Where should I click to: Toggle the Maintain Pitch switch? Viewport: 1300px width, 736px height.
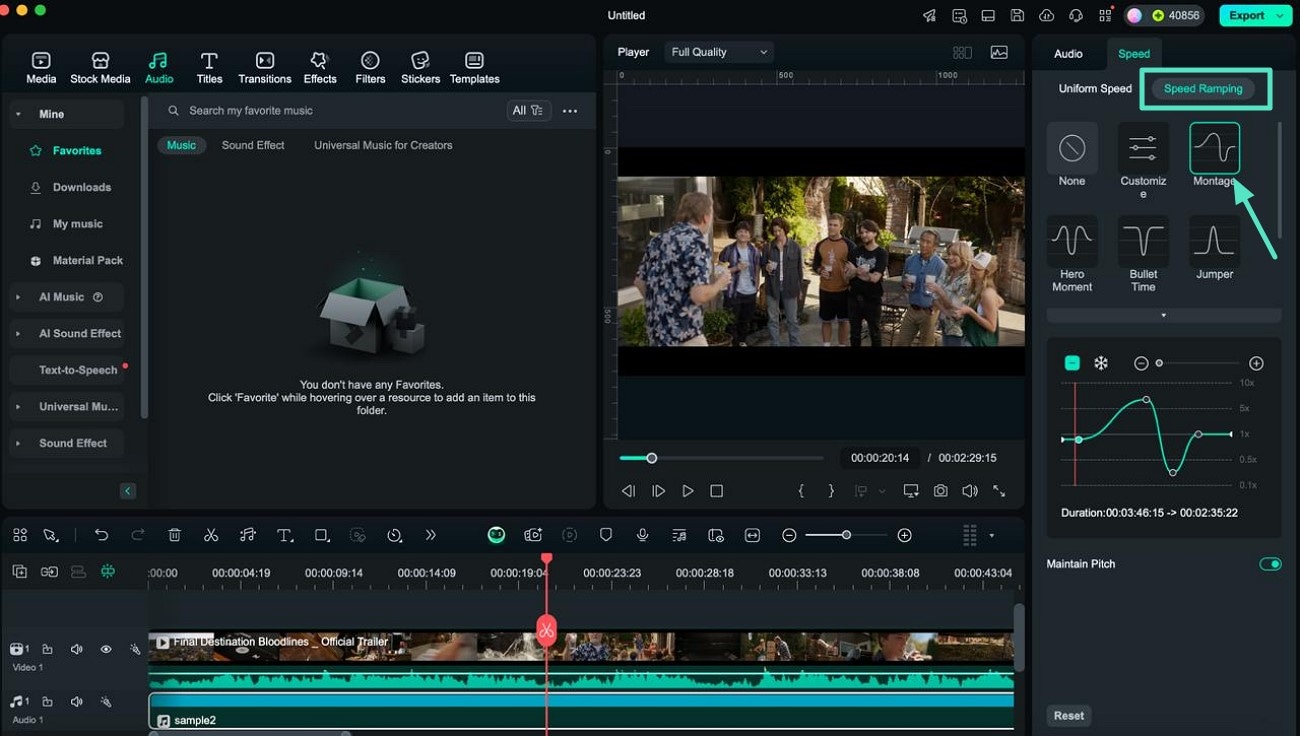(x=1270, y=564)
